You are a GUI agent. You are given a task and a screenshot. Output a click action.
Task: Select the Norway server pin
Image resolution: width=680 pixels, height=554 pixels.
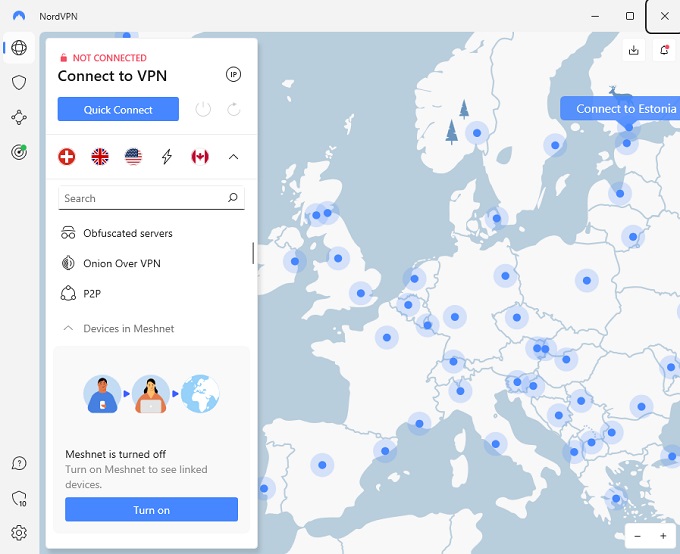click(477, 133)
